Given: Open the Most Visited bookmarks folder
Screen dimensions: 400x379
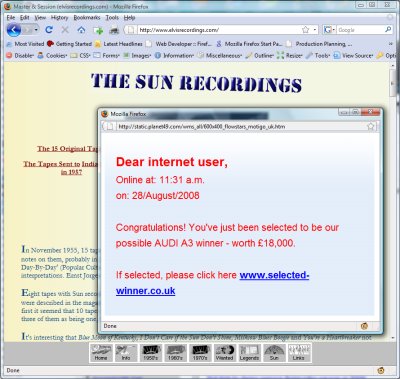Looking at the screenshot, I should [25, 44].
